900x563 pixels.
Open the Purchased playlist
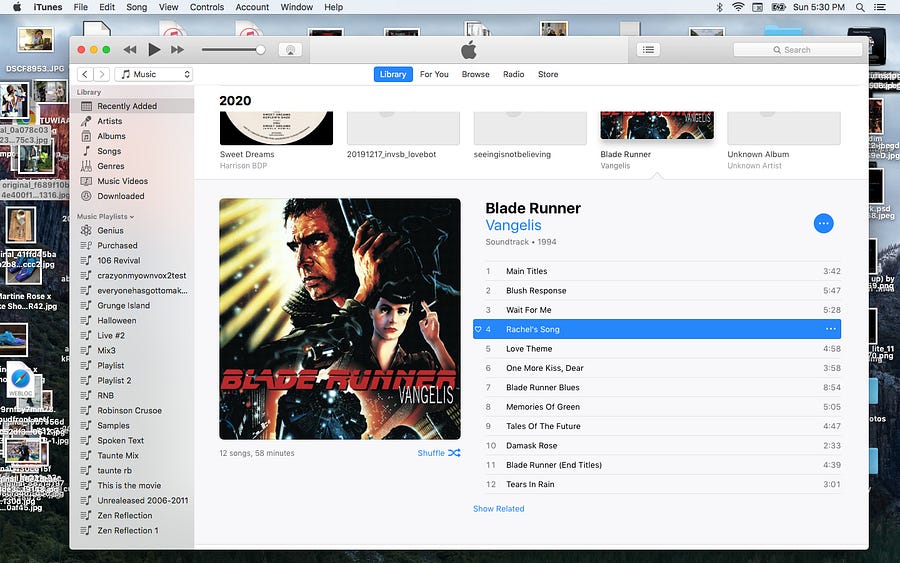[132, 245]
